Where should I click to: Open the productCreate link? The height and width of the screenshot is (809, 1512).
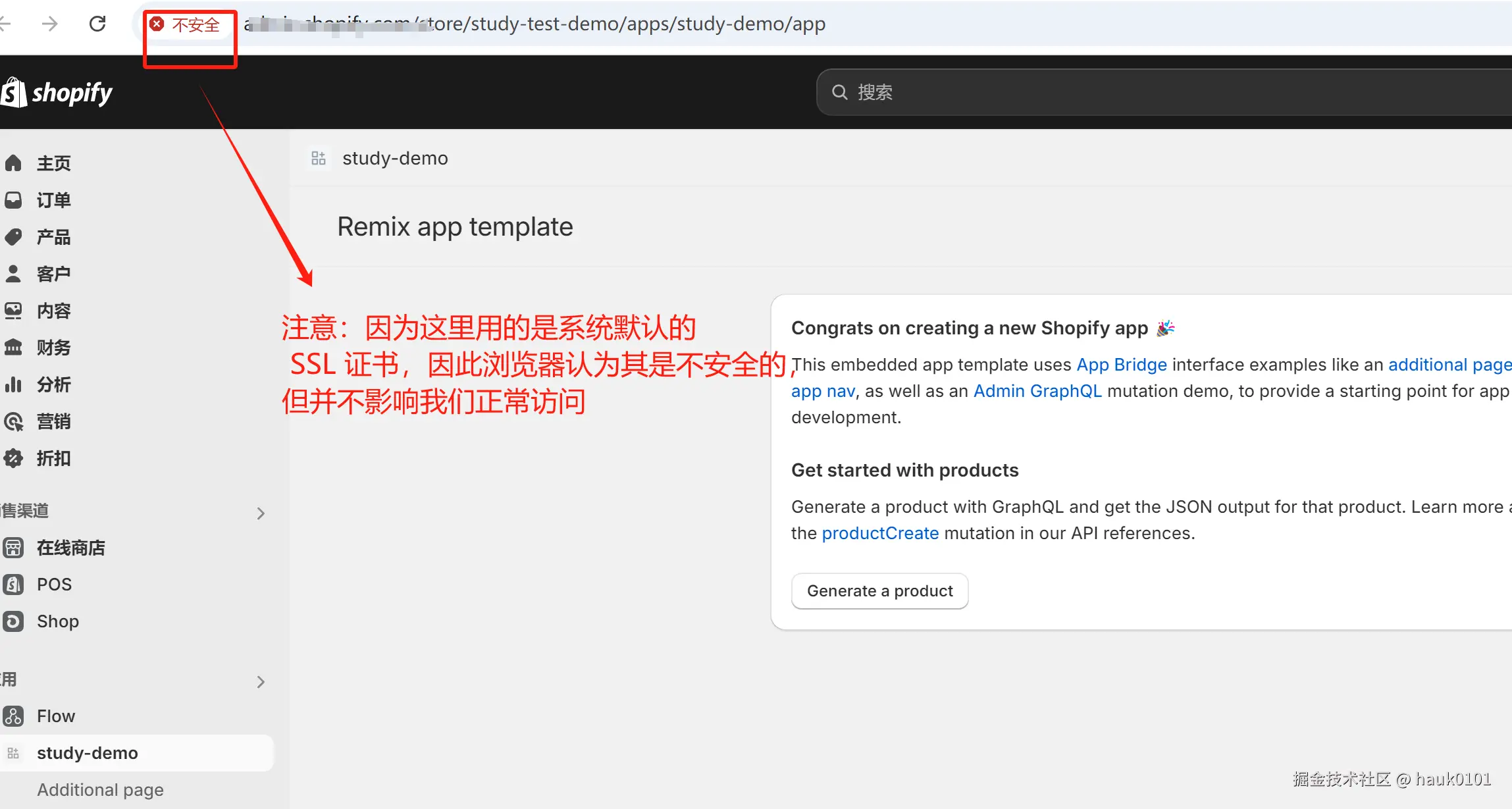coord(880,533)
